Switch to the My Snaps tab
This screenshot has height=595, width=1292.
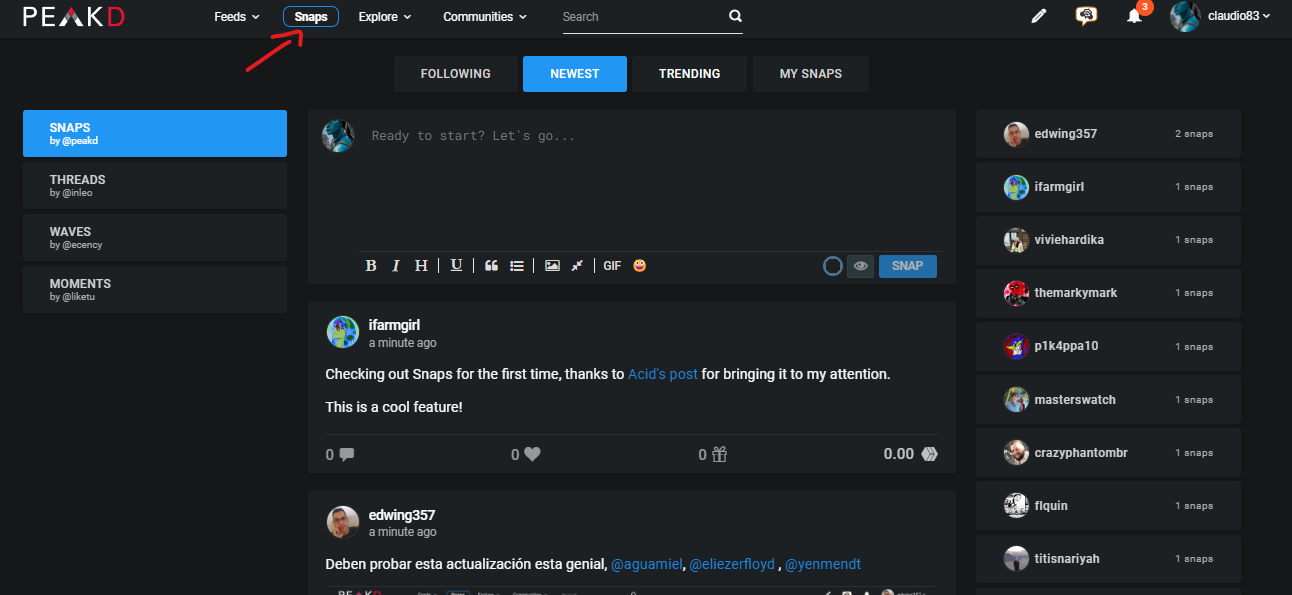click(811, 74)
